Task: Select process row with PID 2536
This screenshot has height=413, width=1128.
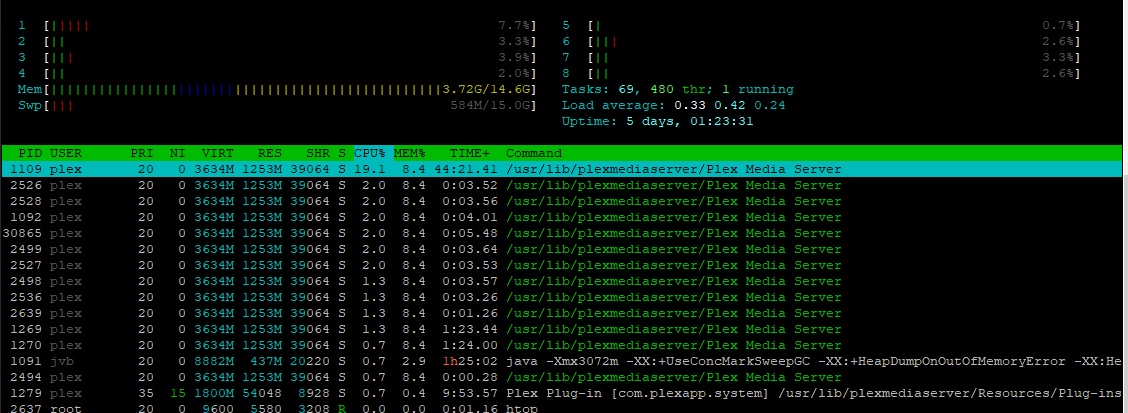Action: coord(561,297)
